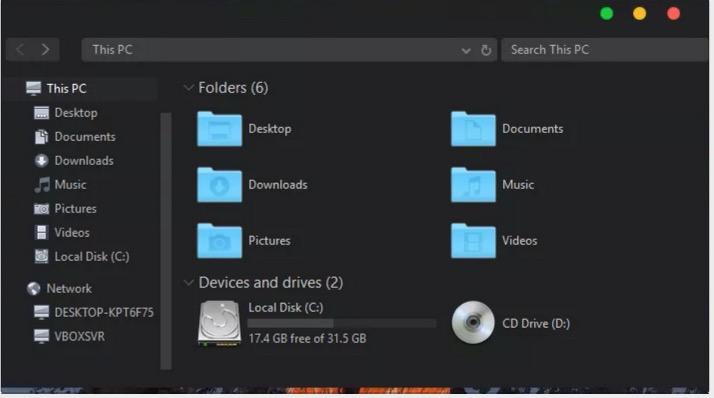
Task: Select the CD Drive (D:) disc icon
Action: pos(473,322)
